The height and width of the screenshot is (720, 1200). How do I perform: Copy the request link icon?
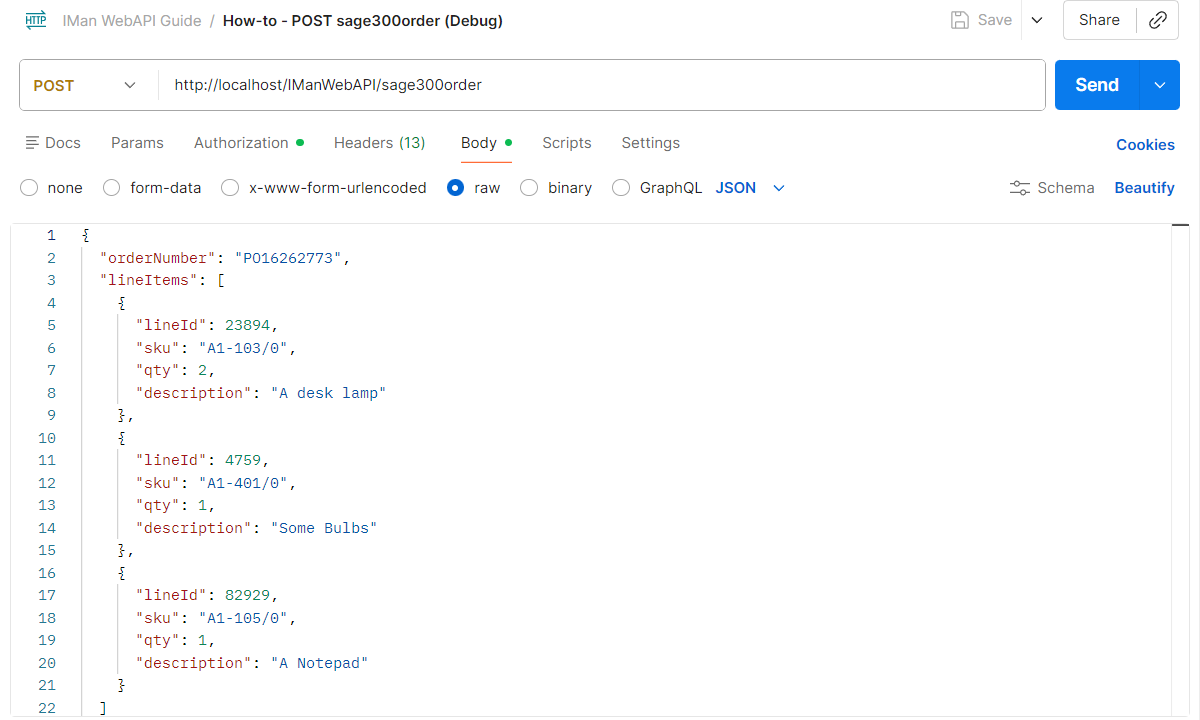pos(1158,20)
